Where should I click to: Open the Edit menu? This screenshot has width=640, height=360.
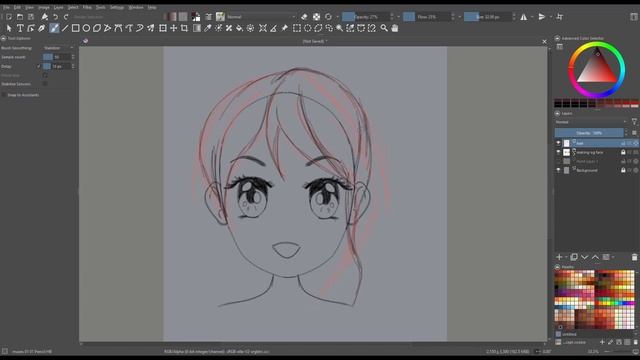pyautogui.click(x=17, y=7)
